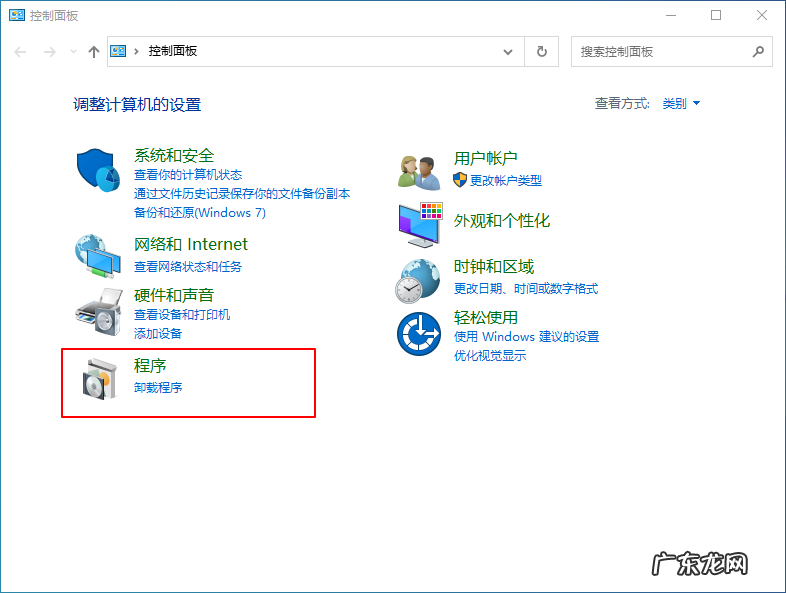Screen dimensions: 786x593
Task: Open 网络和 Internet category heading
Action: click(190, 244)
